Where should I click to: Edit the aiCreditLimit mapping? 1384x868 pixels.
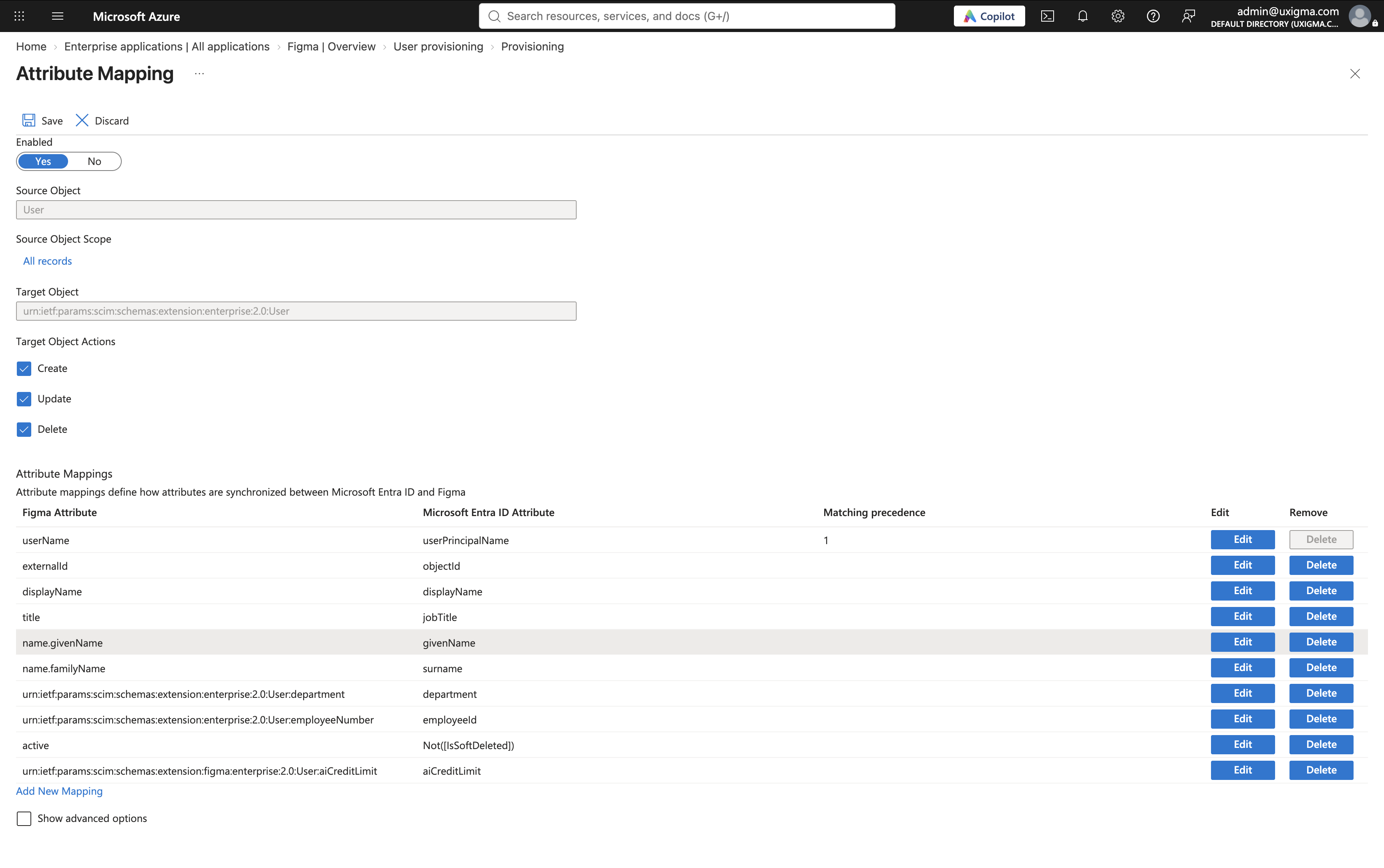[x=1243, y=770]
